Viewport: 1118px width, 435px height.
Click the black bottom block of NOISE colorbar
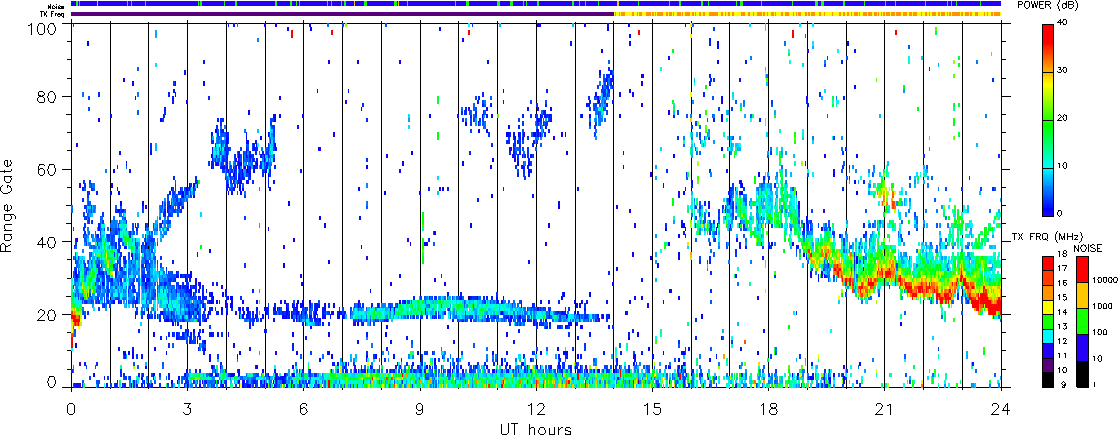pos(1082,374)
